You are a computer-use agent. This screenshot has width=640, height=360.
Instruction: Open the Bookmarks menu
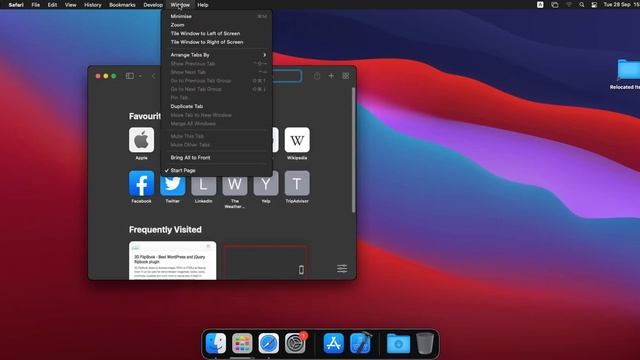pyautogui.click(x=122, y=5)
